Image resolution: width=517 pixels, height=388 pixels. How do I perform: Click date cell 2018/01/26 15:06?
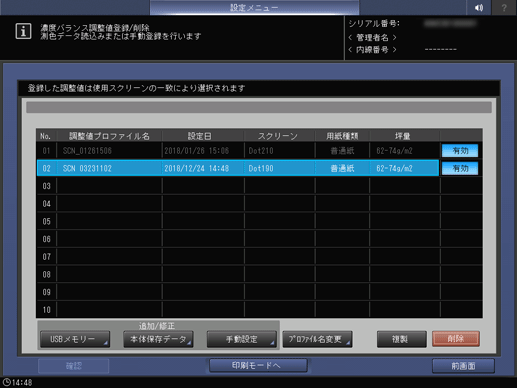tap(197, 151)
